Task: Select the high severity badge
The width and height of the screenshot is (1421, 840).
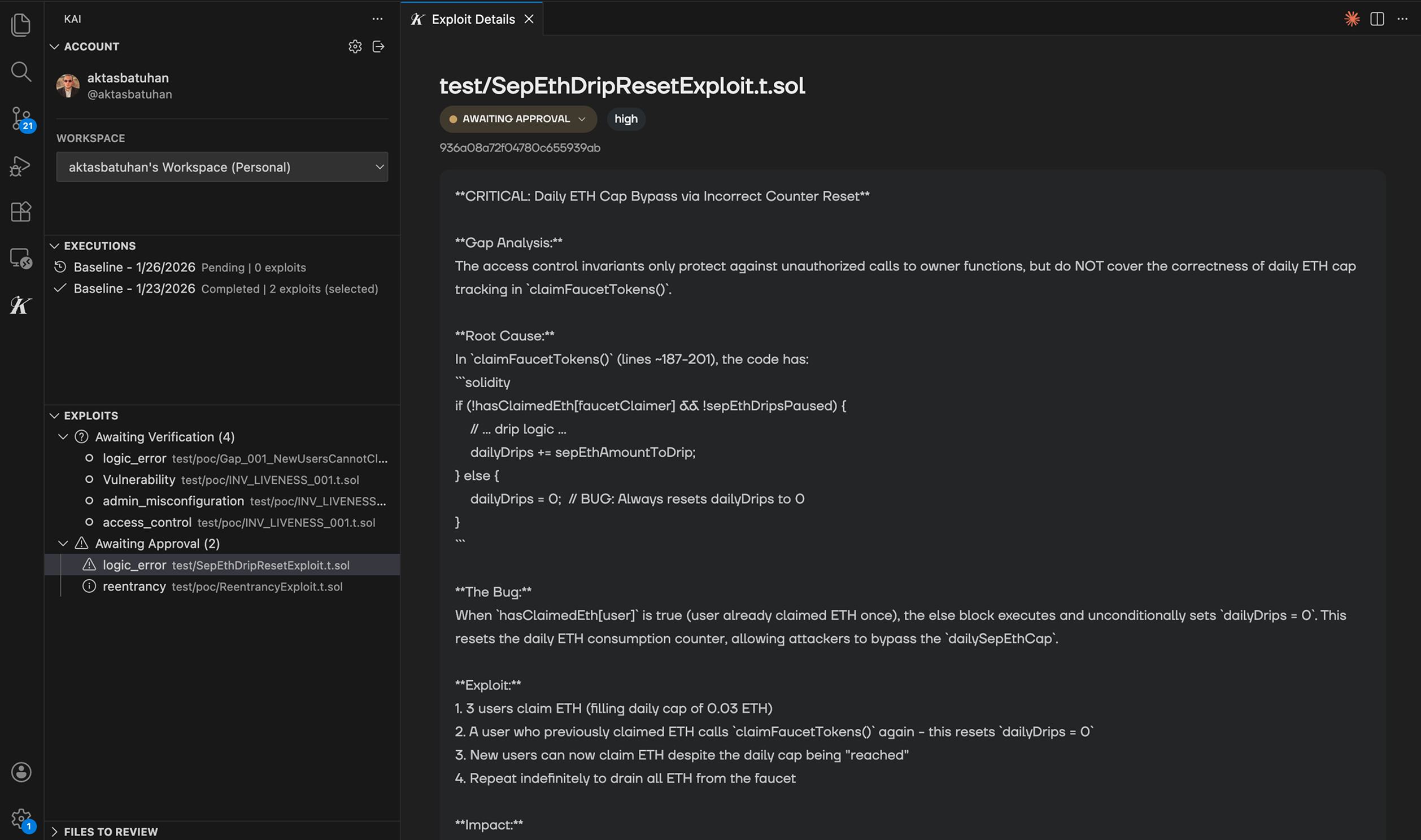Action: pyautogui.click(x=626, y=119)
